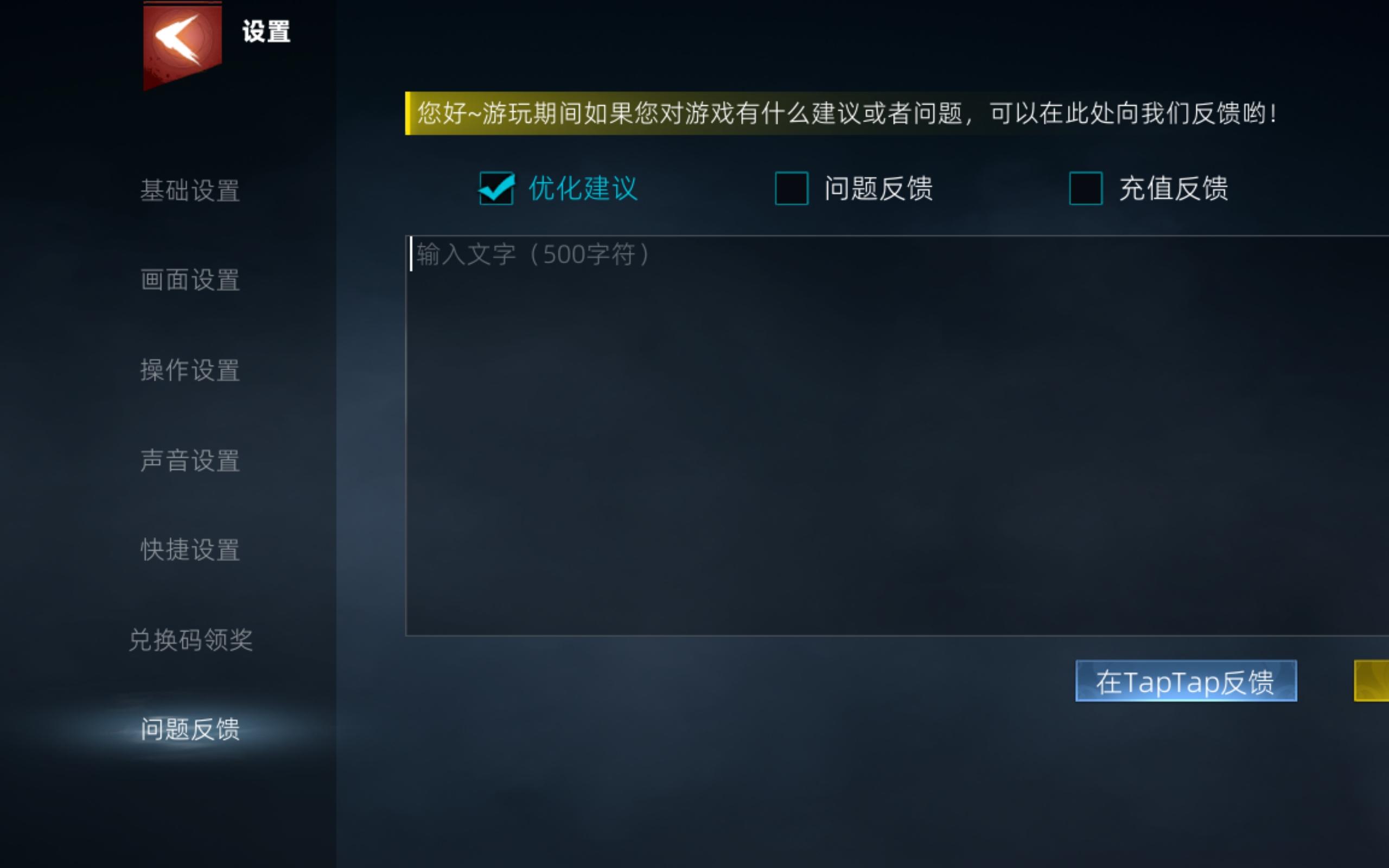Uncheck the 优化建议 checkbox
This screenshot has height=868, width=1389.
496,188
